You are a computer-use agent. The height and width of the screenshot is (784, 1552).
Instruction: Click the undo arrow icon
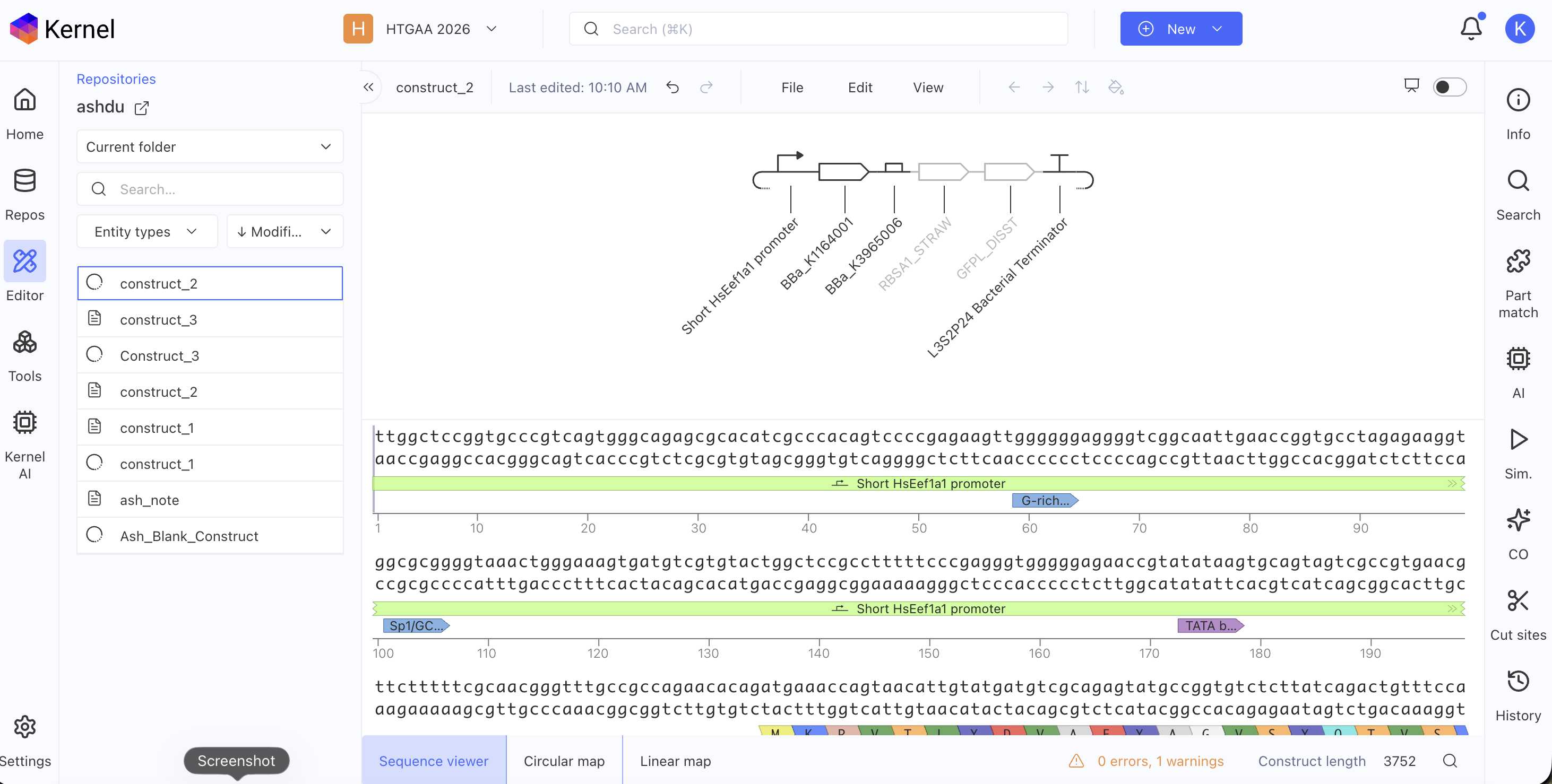[x=672, y=88]
